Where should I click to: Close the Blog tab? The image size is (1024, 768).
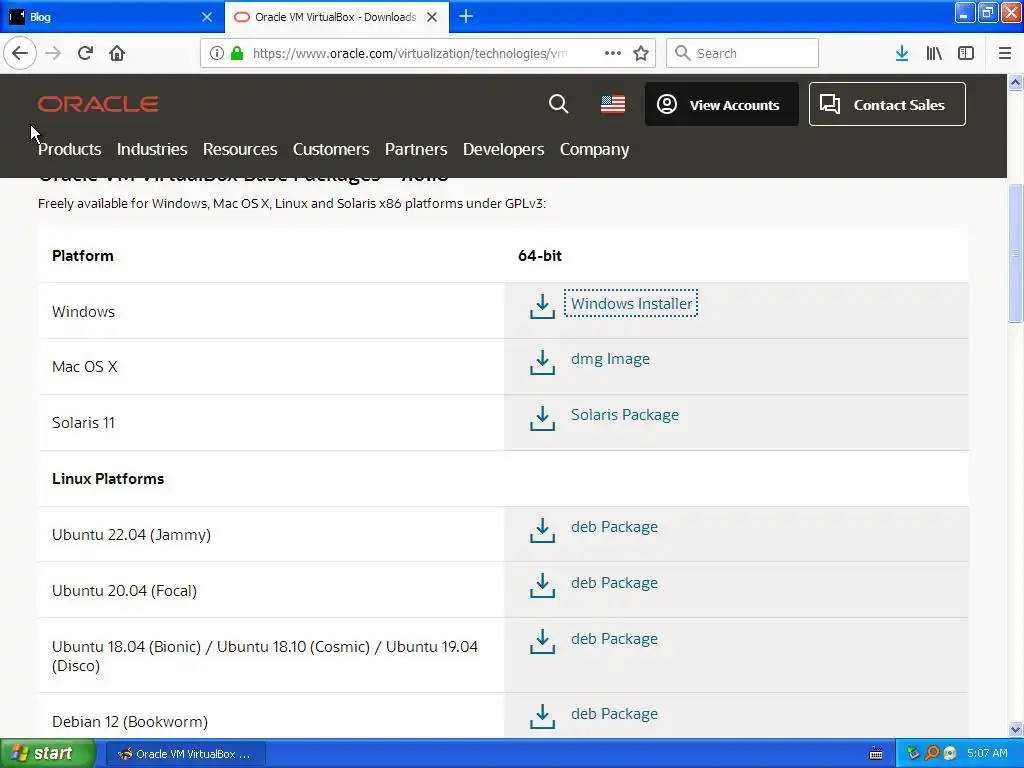point(206,17)
